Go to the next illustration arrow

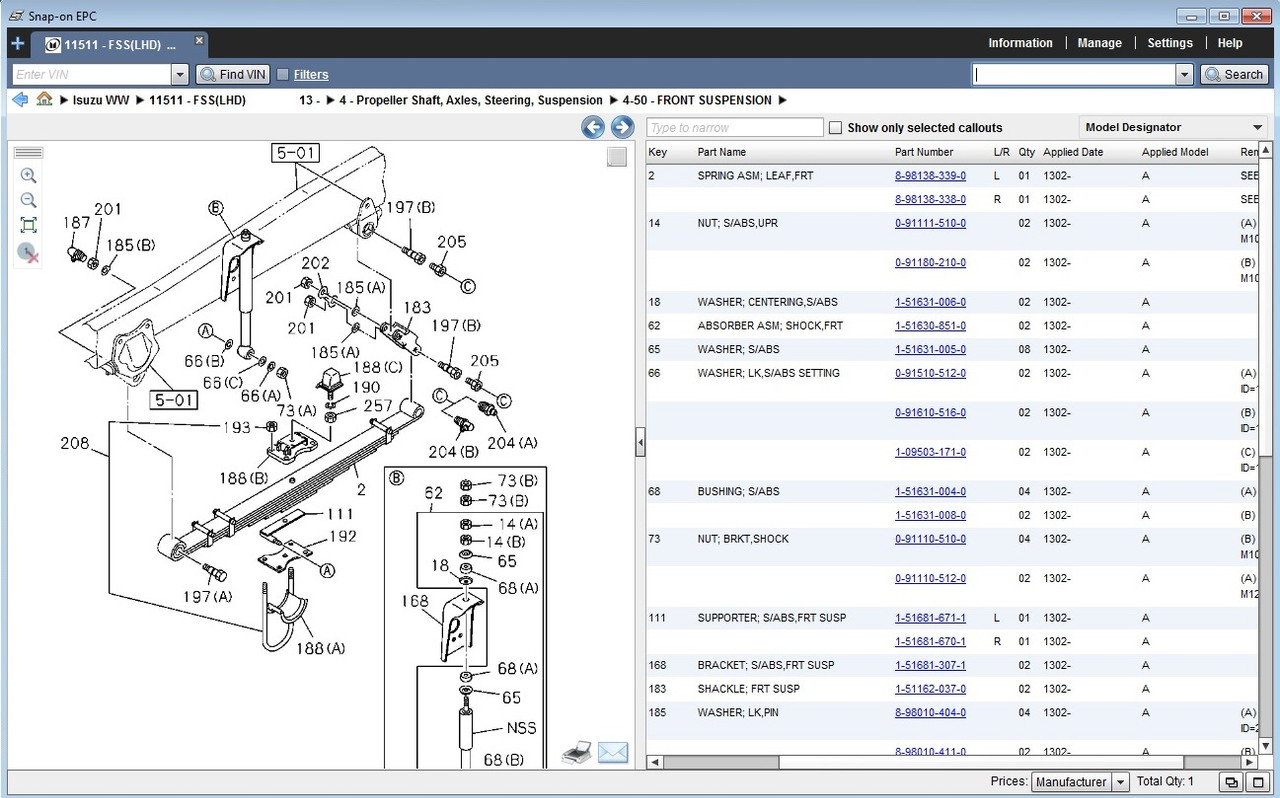[x=622, y=127]
